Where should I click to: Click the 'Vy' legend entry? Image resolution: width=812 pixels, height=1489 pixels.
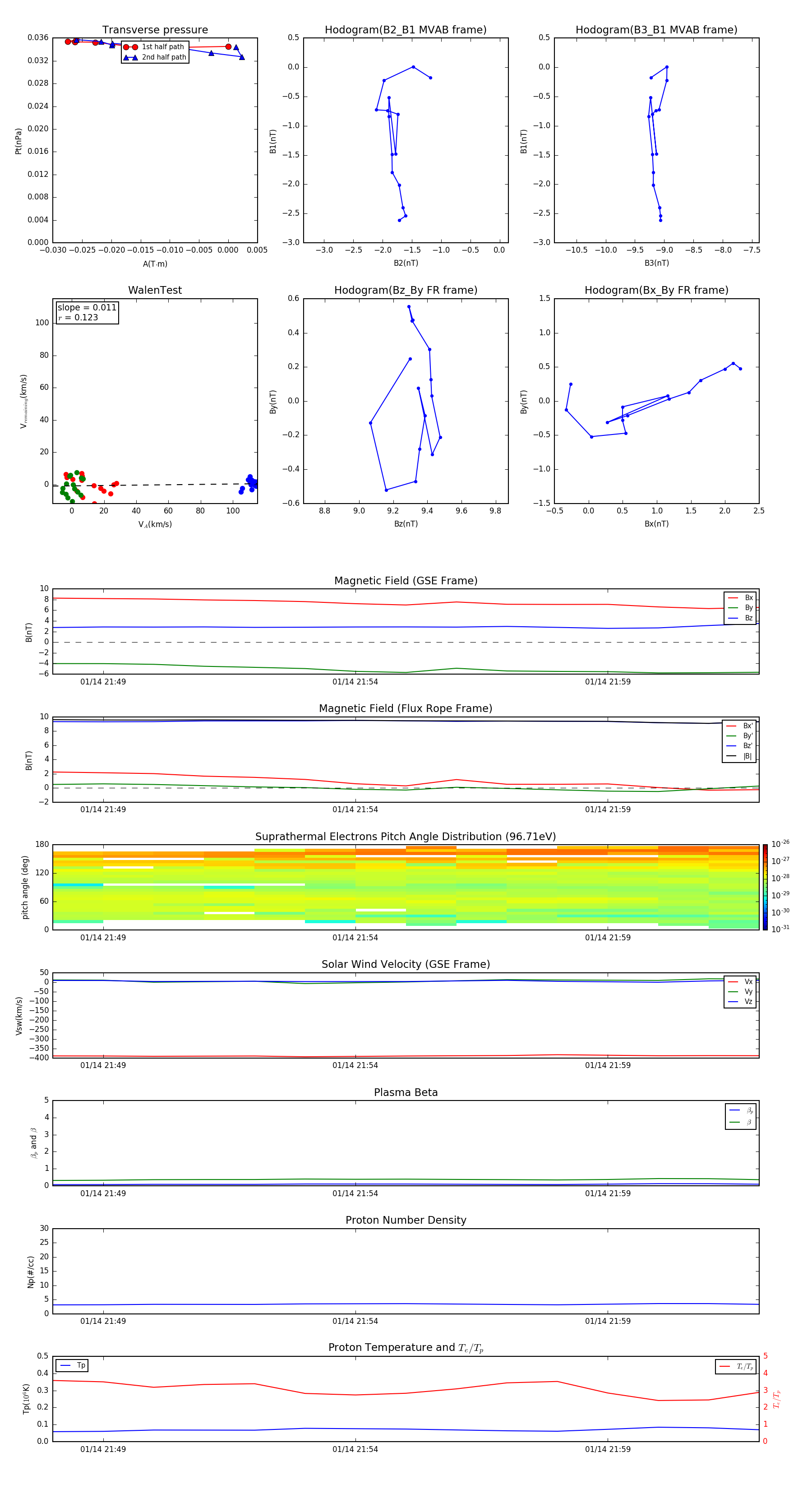(x=740, y=991)
